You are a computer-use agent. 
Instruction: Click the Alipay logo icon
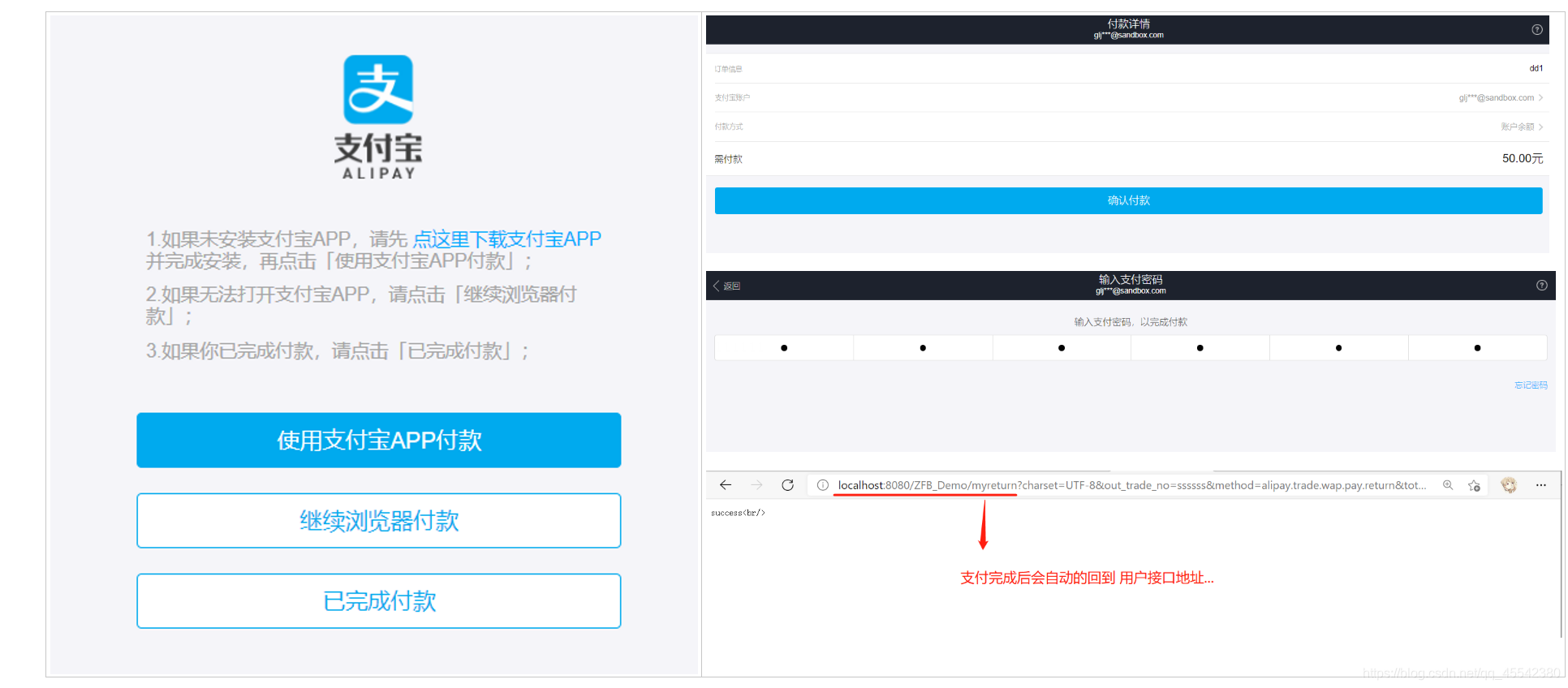pos(378,89)
